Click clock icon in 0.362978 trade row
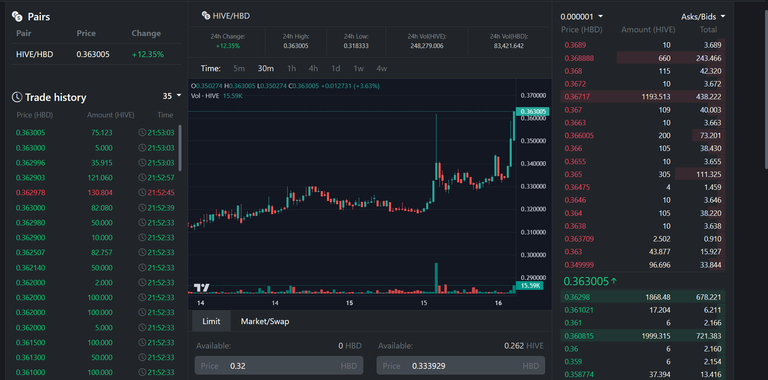 click(x=142, y=192)
